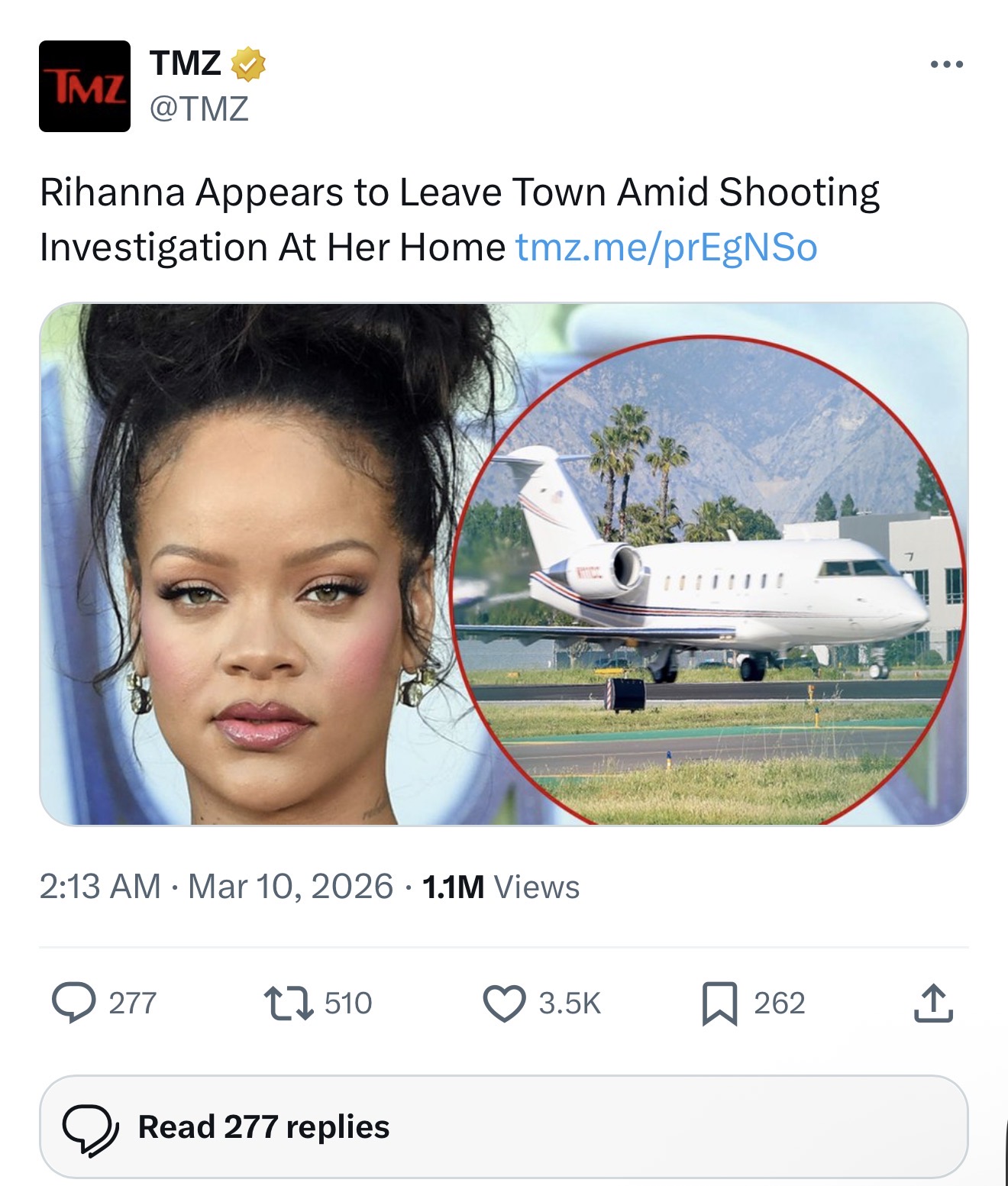Open the three-dot more options menu
1008x1186 pixels.
(946, 64)
